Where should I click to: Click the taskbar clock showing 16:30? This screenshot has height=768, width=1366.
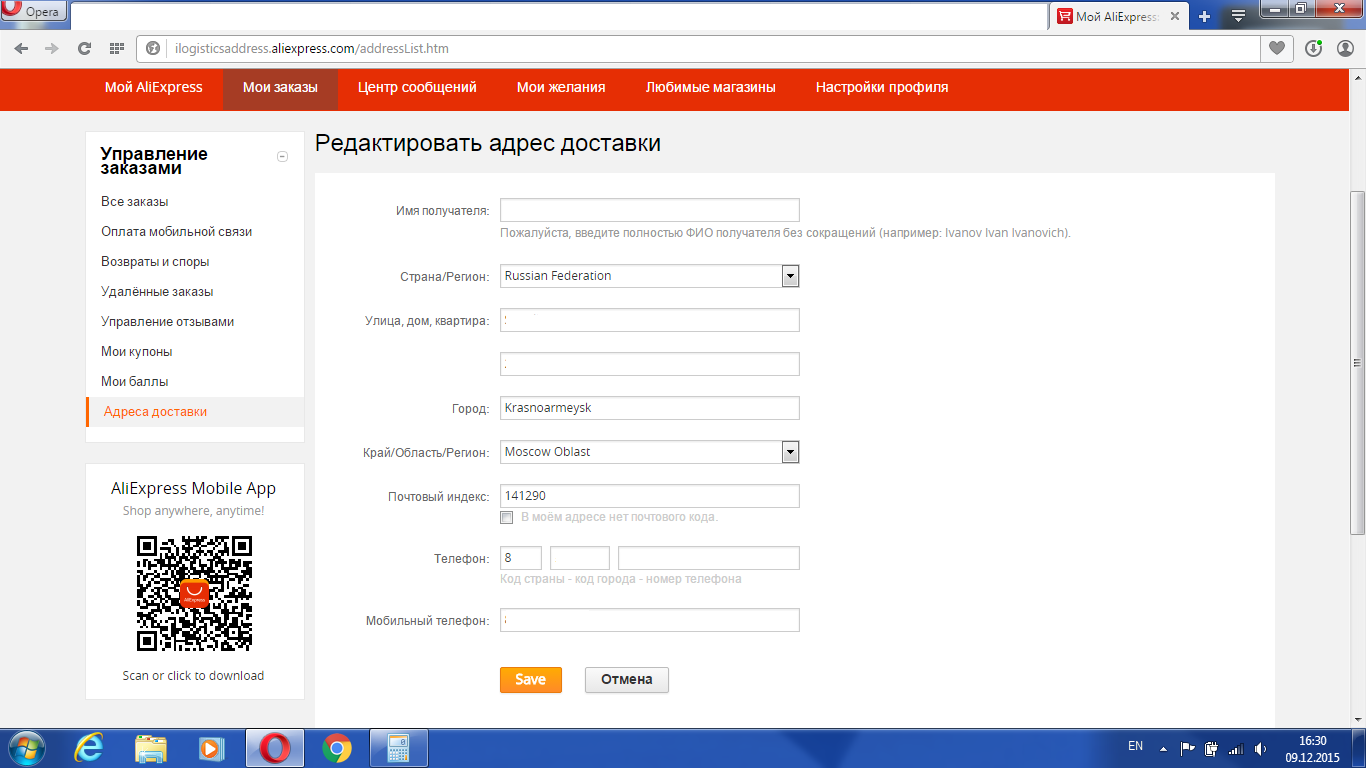point(1312,748)
